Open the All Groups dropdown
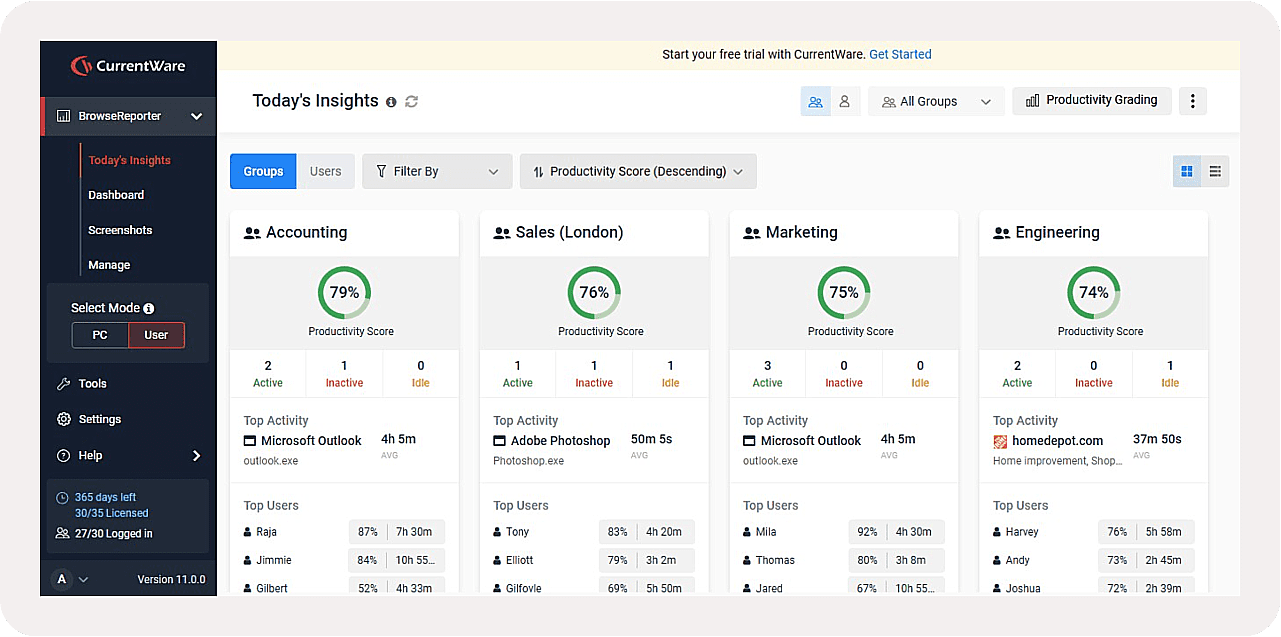 coord(936,101)
